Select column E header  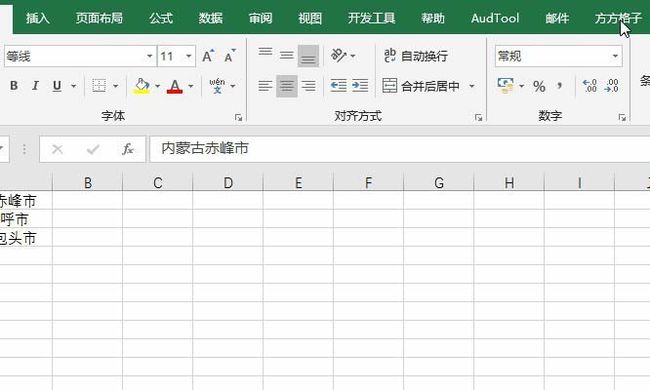(x=298, y=182)
